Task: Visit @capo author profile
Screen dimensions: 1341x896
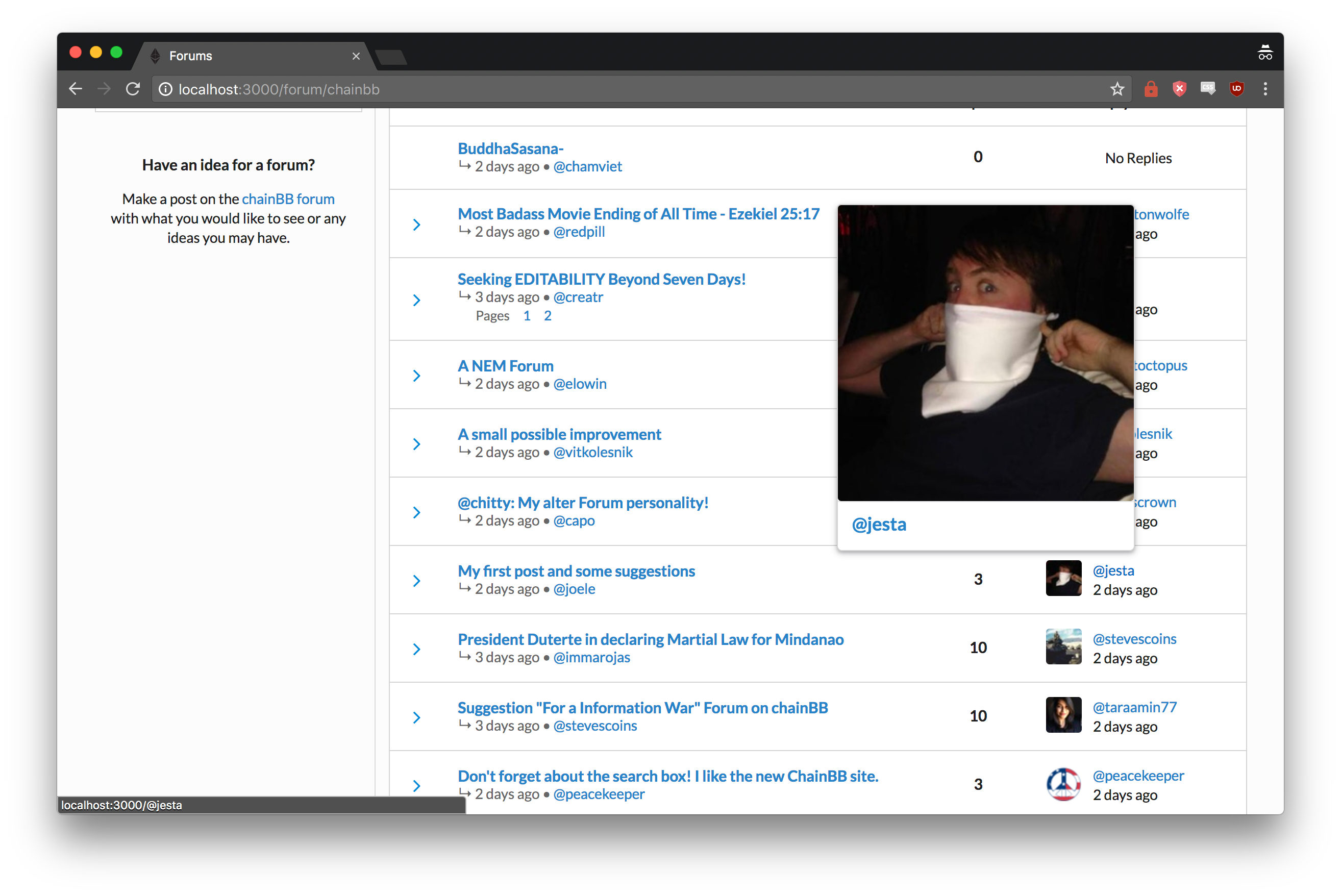Action: (x=574, y=520)
